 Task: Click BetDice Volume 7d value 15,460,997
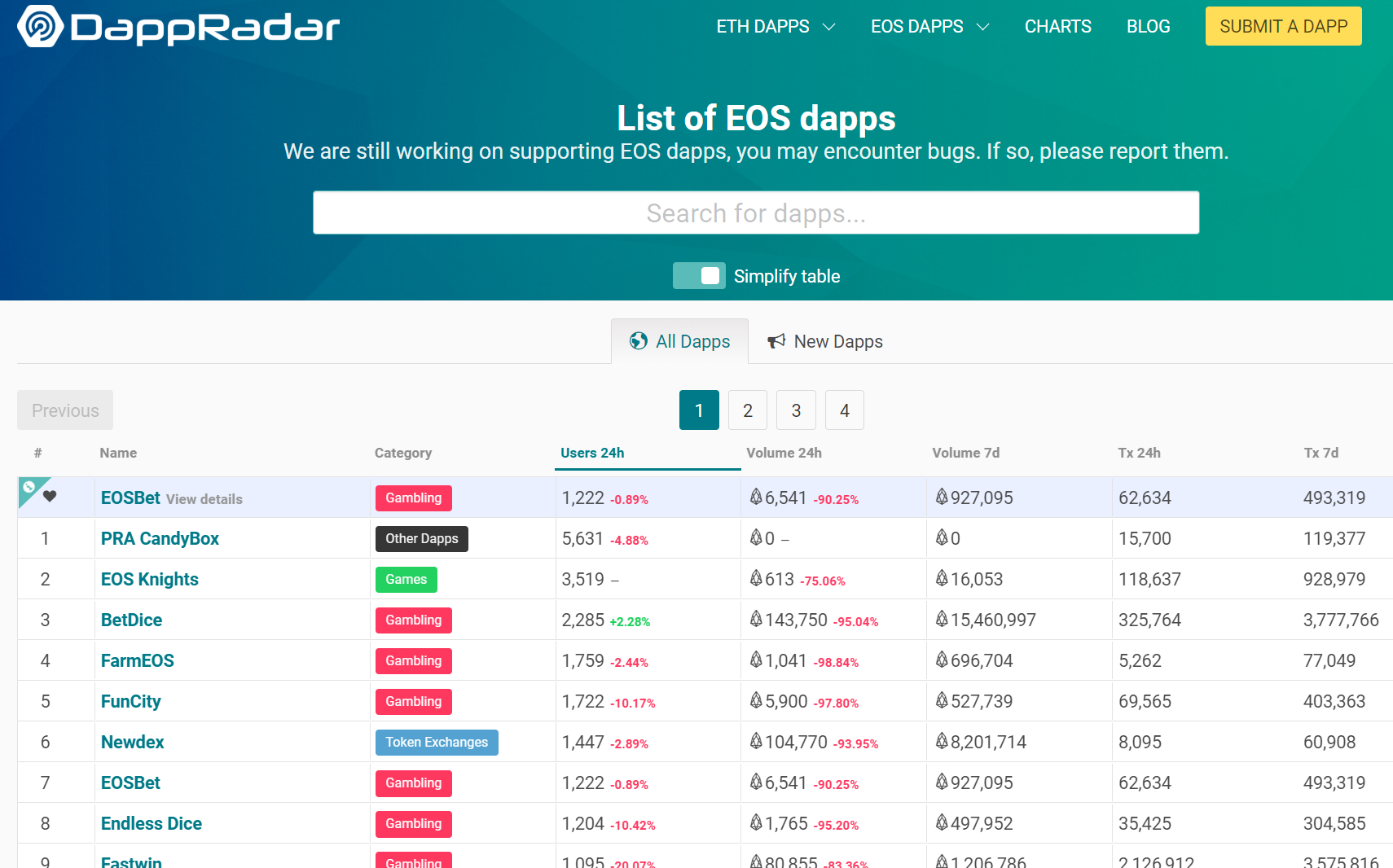(x=993, y=620)
